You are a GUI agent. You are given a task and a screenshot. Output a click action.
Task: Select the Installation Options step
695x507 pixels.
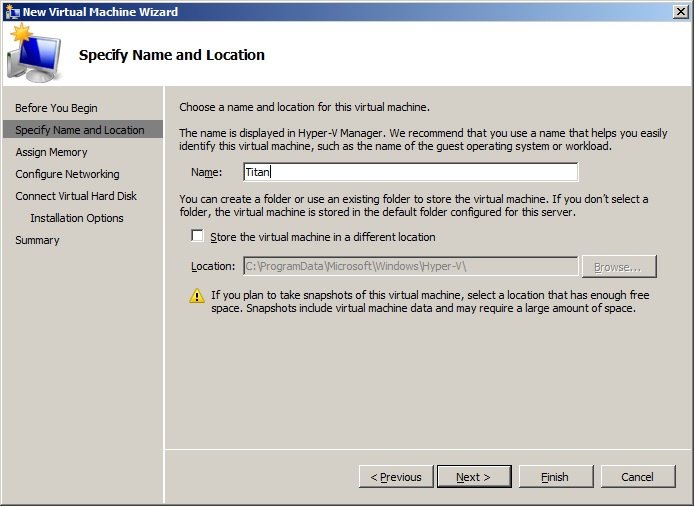point(77,218)
